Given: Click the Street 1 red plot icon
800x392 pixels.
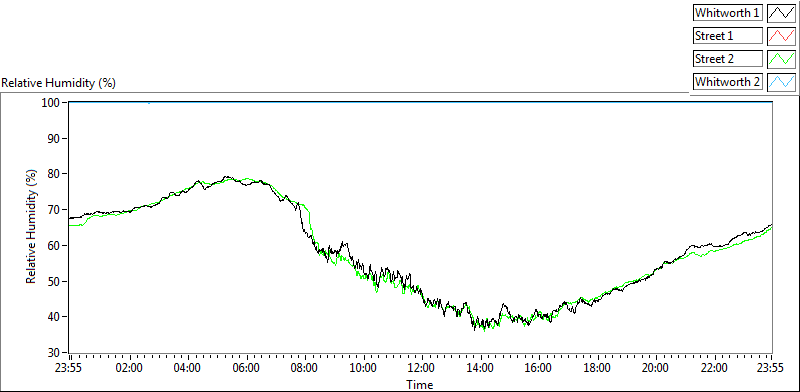Looking at the screenshot, I should click(x=781, y=36).
